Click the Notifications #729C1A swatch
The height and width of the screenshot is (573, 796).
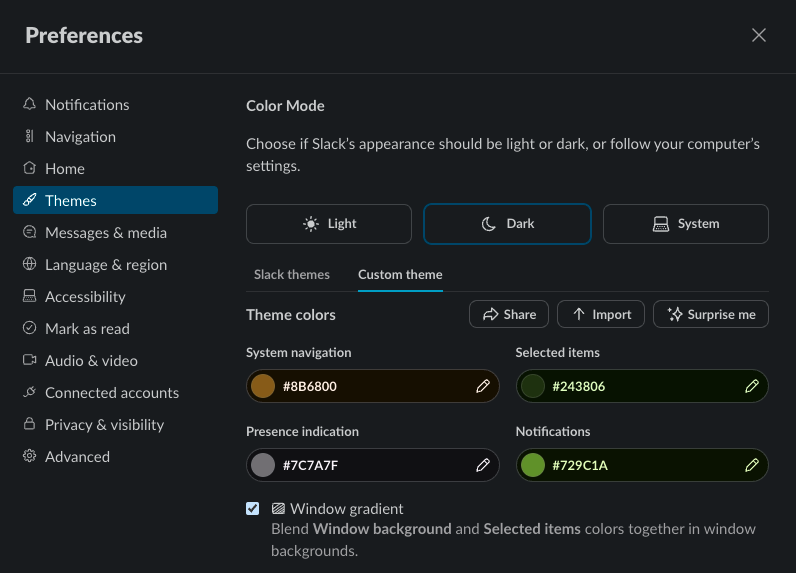click(533, 465)
